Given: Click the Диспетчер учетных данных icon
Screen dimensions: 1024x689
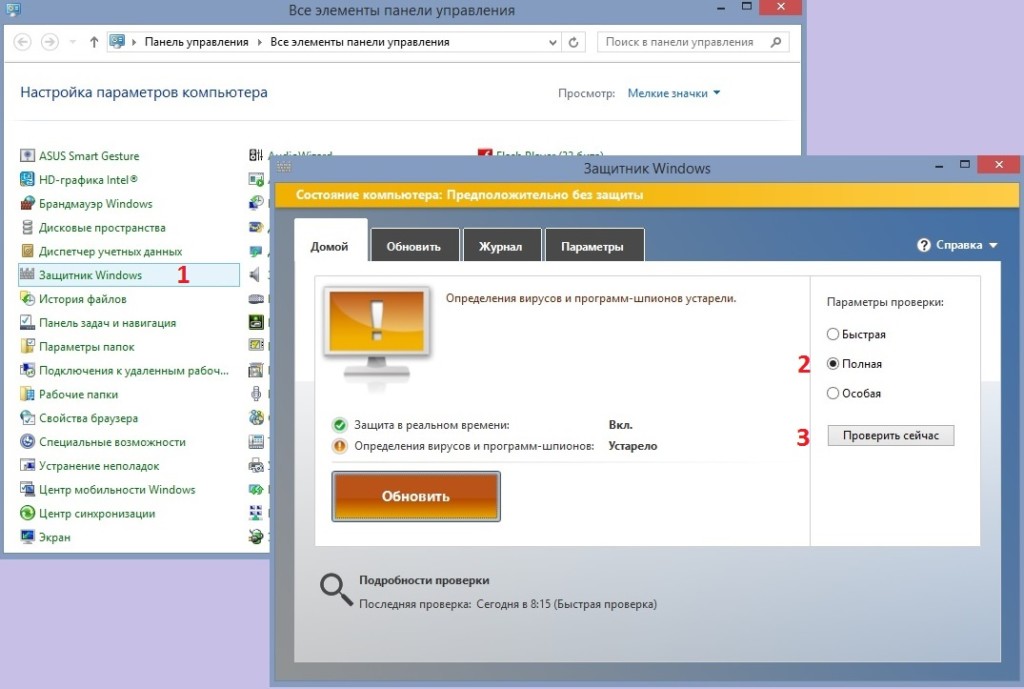Looking at the screenshot, I should (x=27, y=251).
